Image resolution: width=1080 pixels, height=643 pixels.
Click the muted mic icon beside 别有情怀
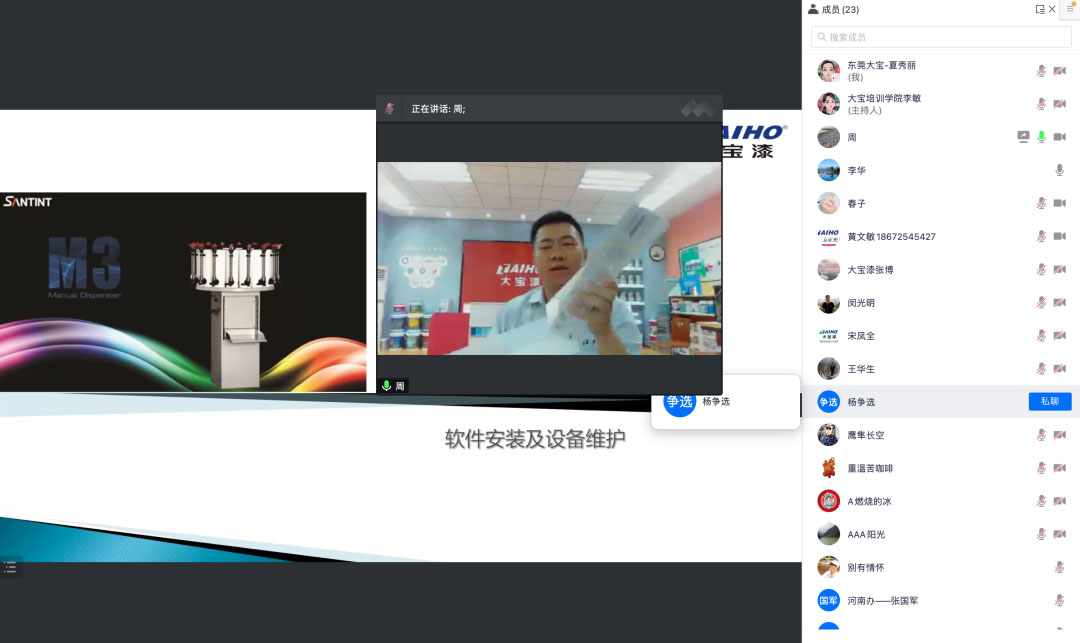pos(1059,567)
